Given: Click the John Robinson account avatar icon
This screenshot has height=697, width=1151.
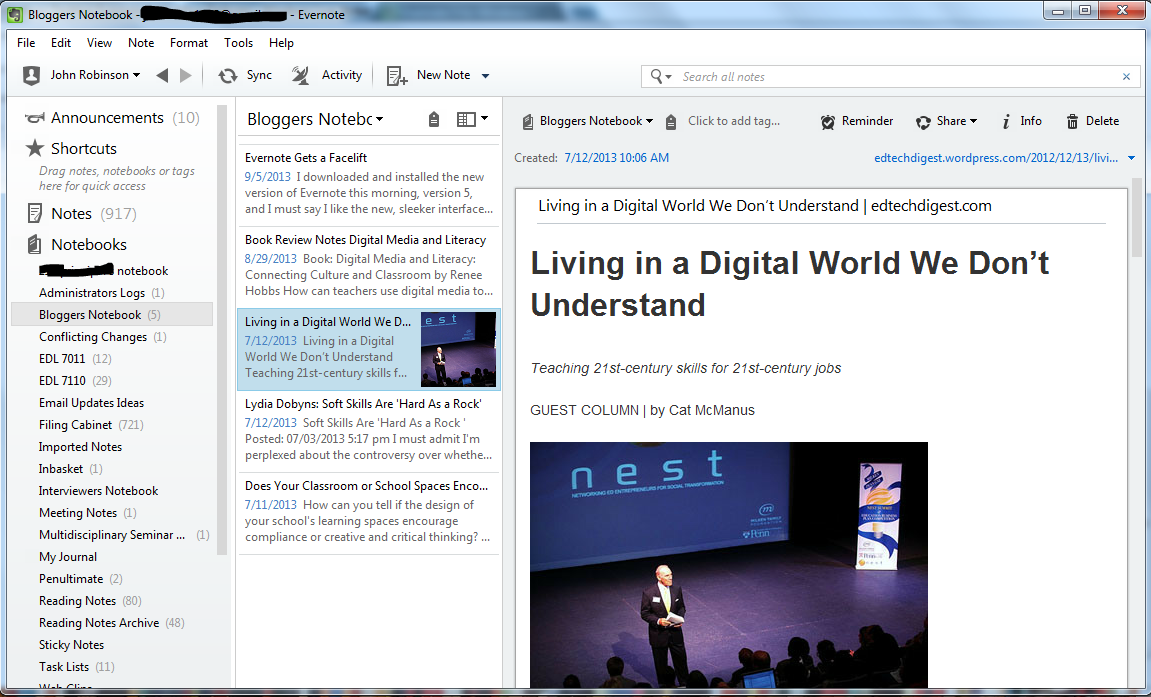Looking at the screenshot, I should click(x=32, y=75).
